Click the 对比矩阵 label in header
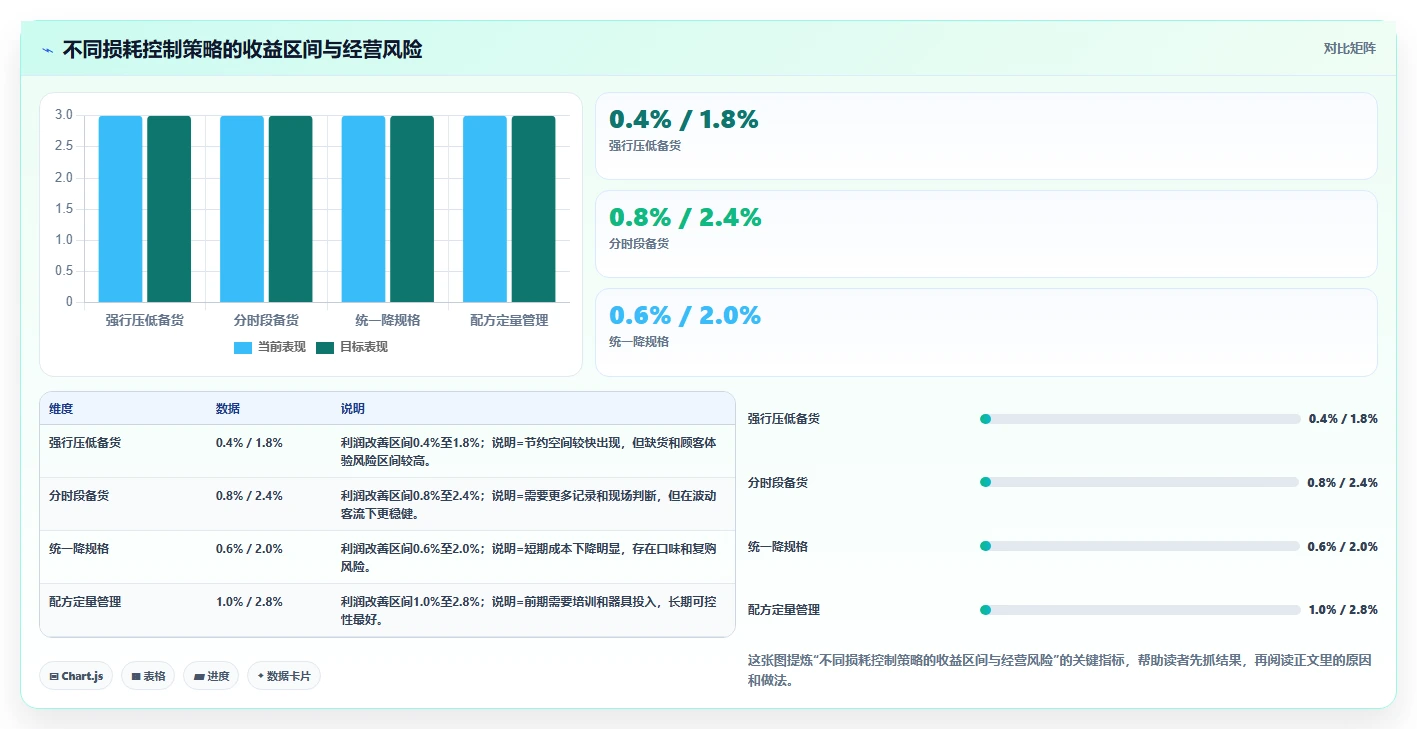1417x729 pixels. click(x=1349, y=48)
